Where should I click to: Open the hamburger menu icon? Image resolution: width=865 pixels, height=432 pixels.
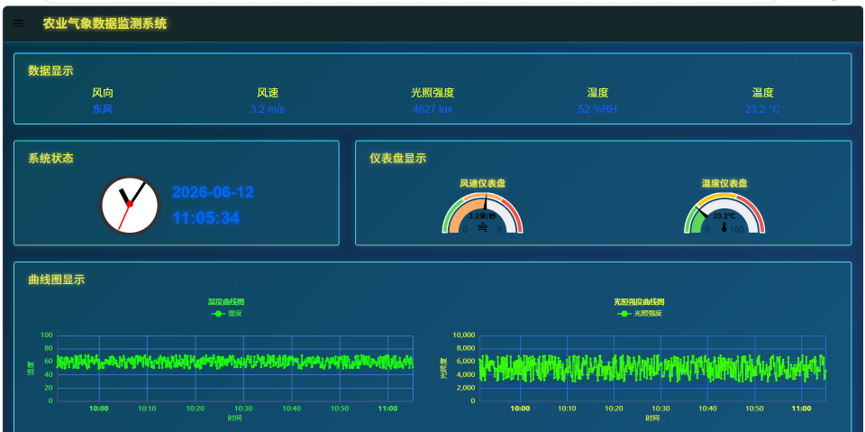[18, 24]
